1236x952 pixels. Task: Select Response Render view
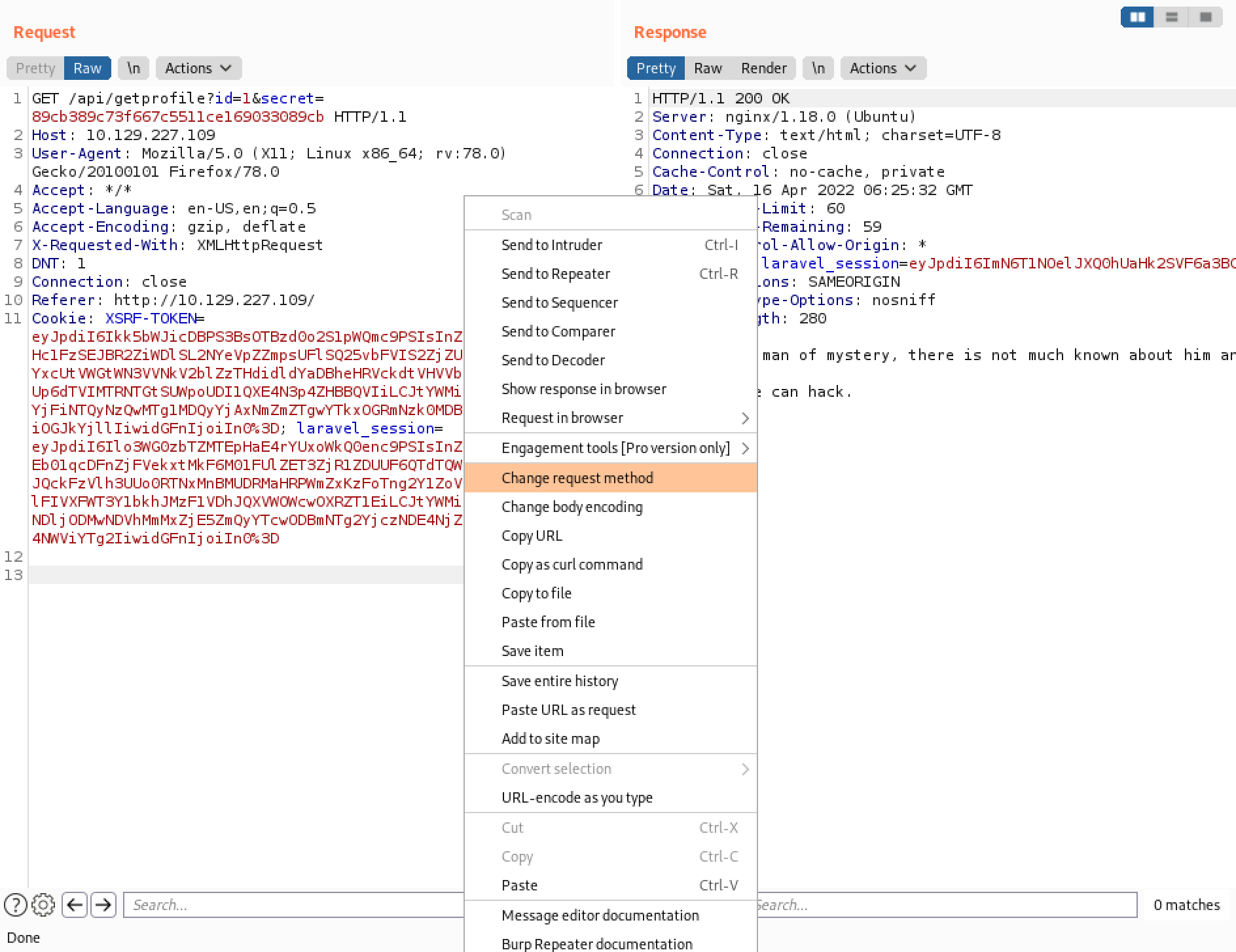click(763, 68)
